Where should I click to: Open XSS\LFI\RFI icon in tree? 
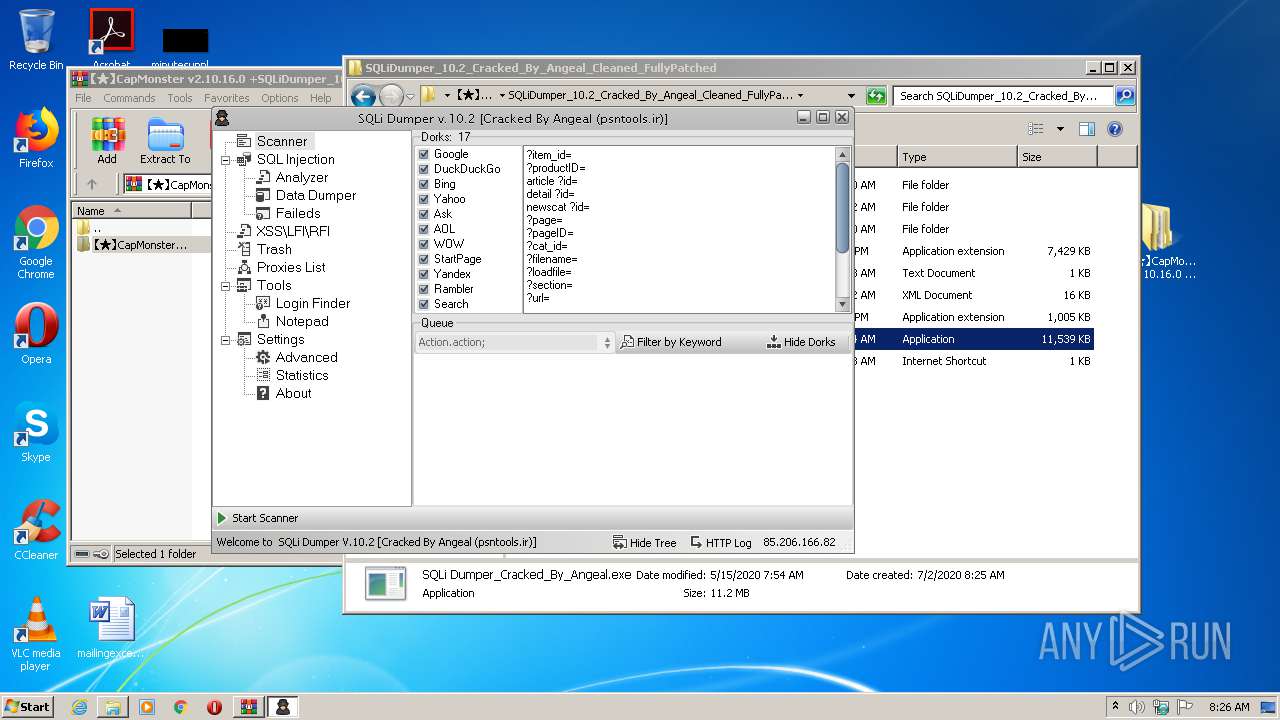(244, 231)
